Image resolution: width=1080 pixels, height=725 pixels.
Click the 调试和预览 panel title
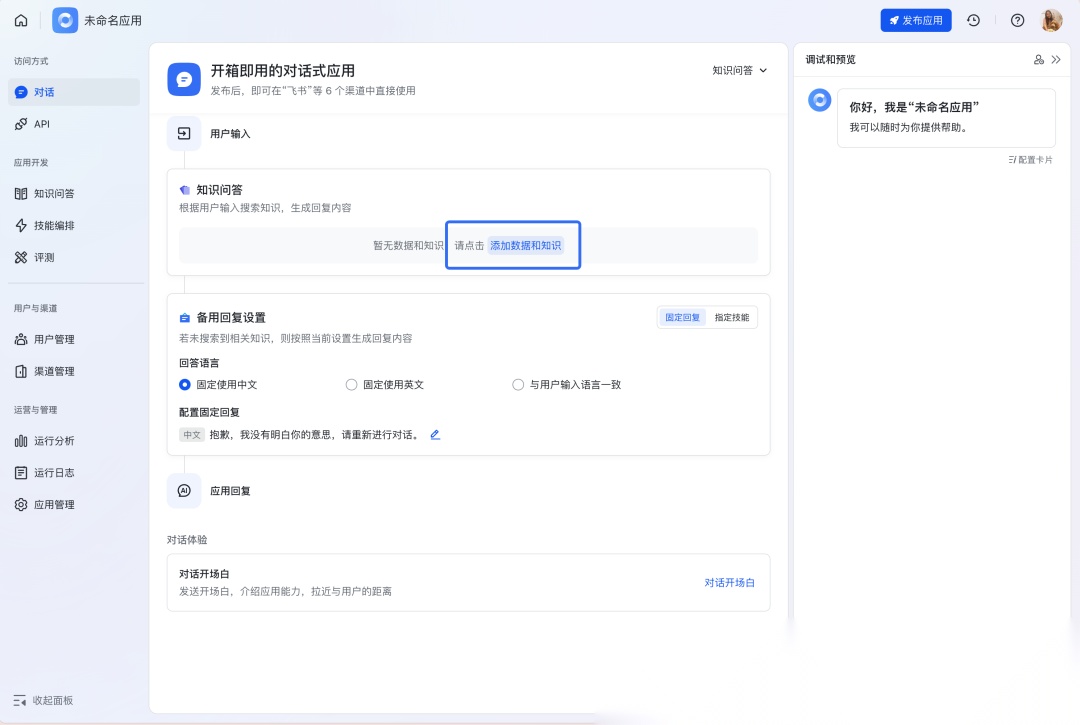[x=831, y=60]
